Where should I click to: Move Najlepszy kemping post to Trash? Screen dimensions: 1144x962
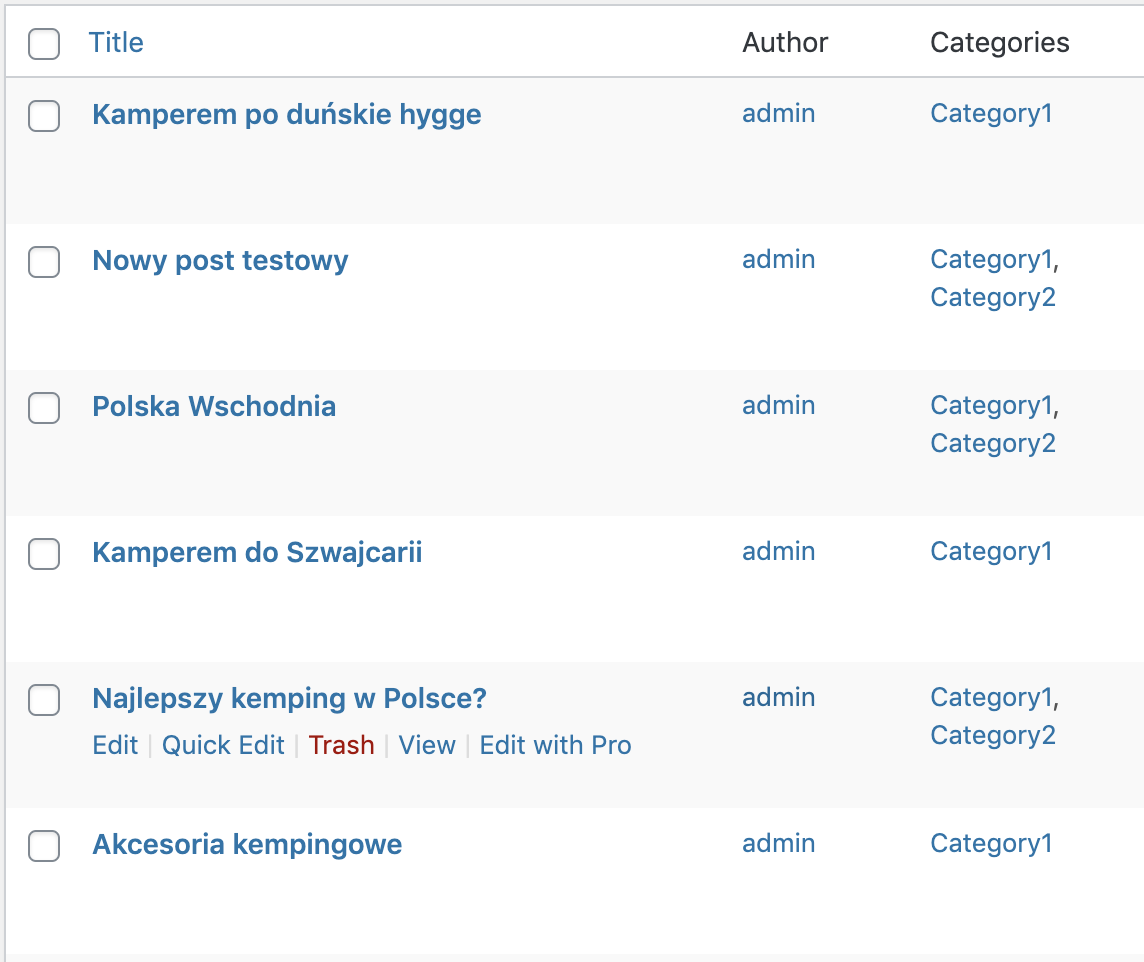[x=341, y=745]
